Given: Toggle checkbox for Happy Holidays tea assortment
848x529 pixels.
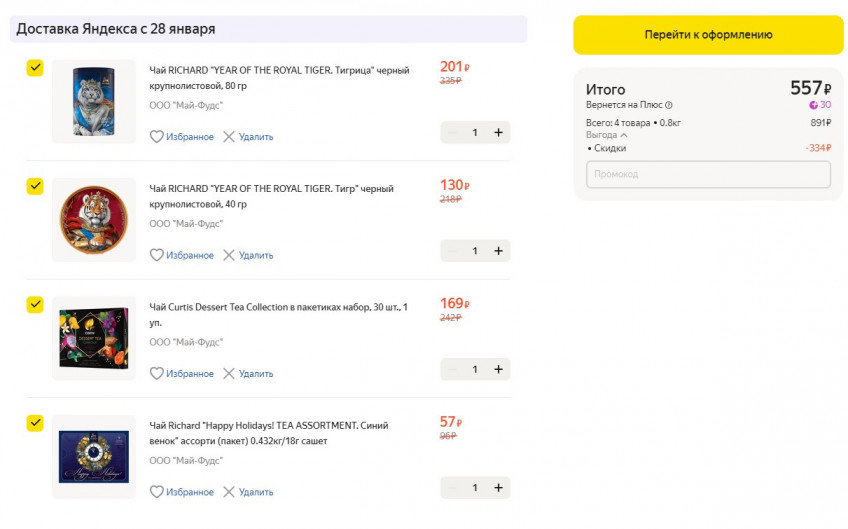Looking at the screenshot, I should coord(35,423).
